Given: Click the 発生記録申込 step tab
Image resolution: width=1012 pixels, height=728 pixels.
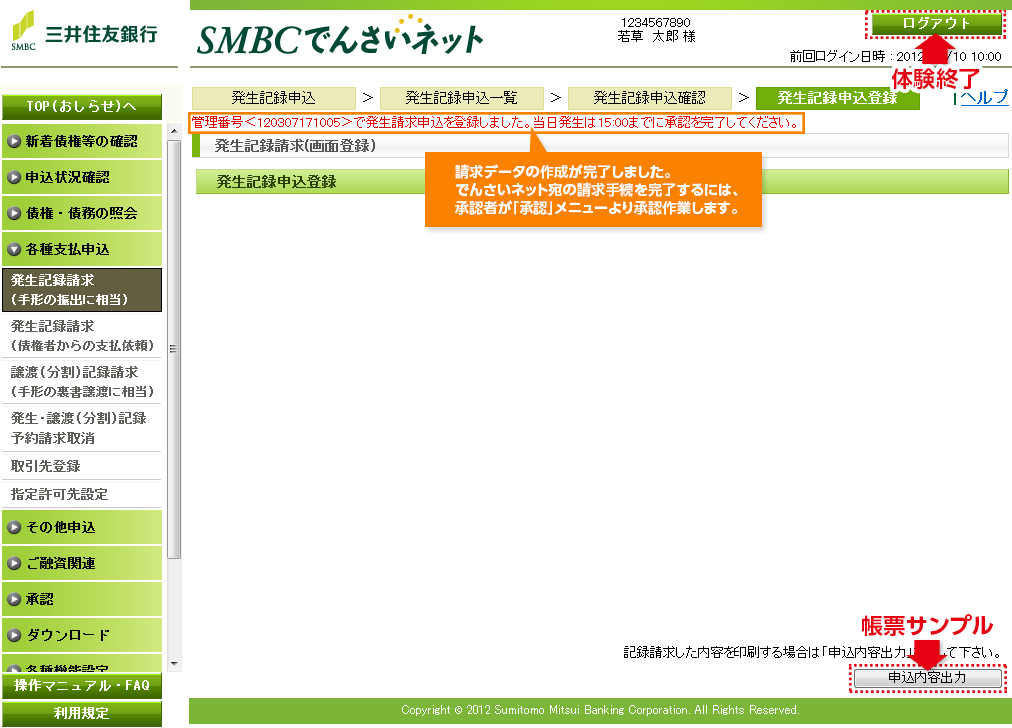Looking at the screenshot, I should click(x=274, y=98).
